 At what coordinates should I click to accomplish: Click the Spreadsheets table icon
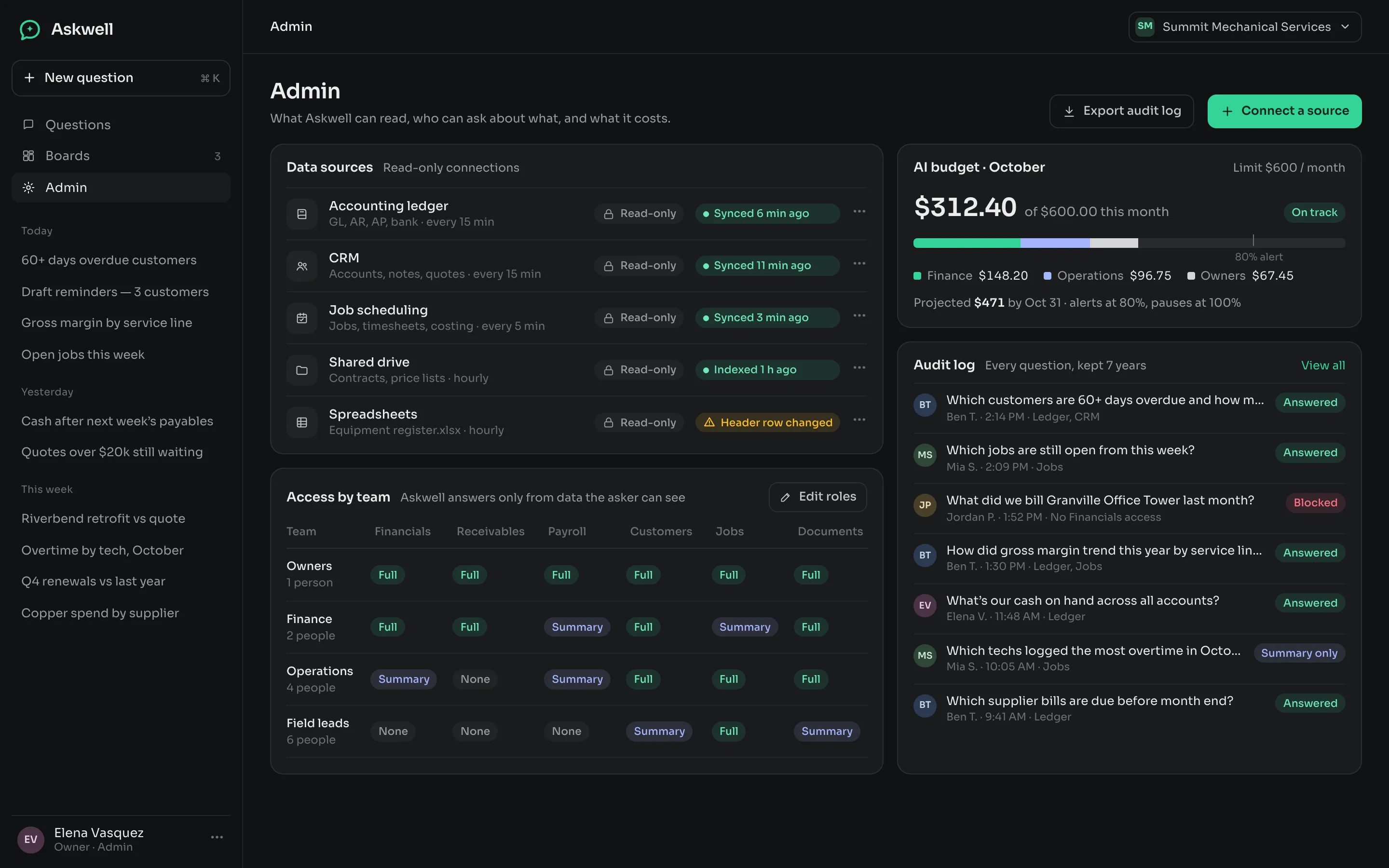tap(302, 422)
